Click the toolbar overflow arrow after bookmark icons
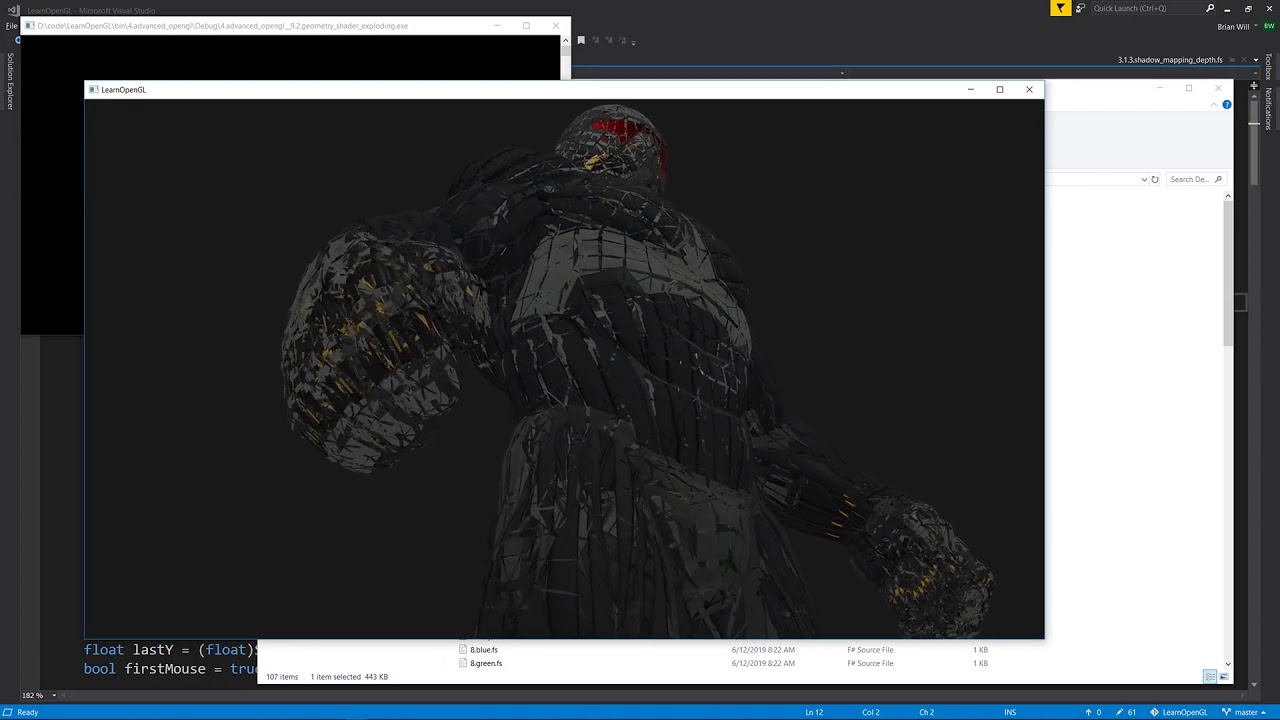This screenshot has width=1280, height=720. tap(633, 42)
